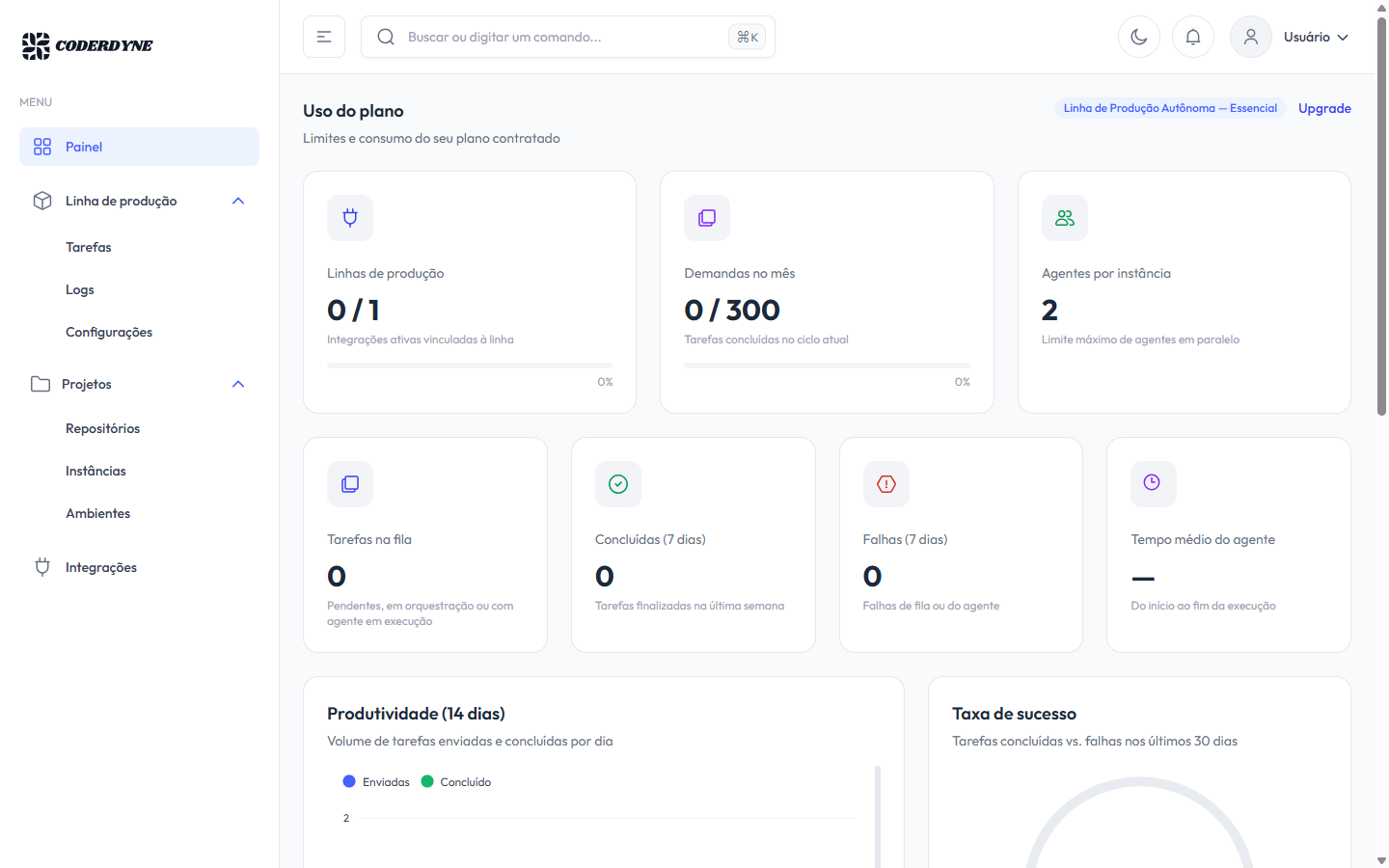
Task: Collapse the Linha de produção menu chevron
Action: point(238,201)
